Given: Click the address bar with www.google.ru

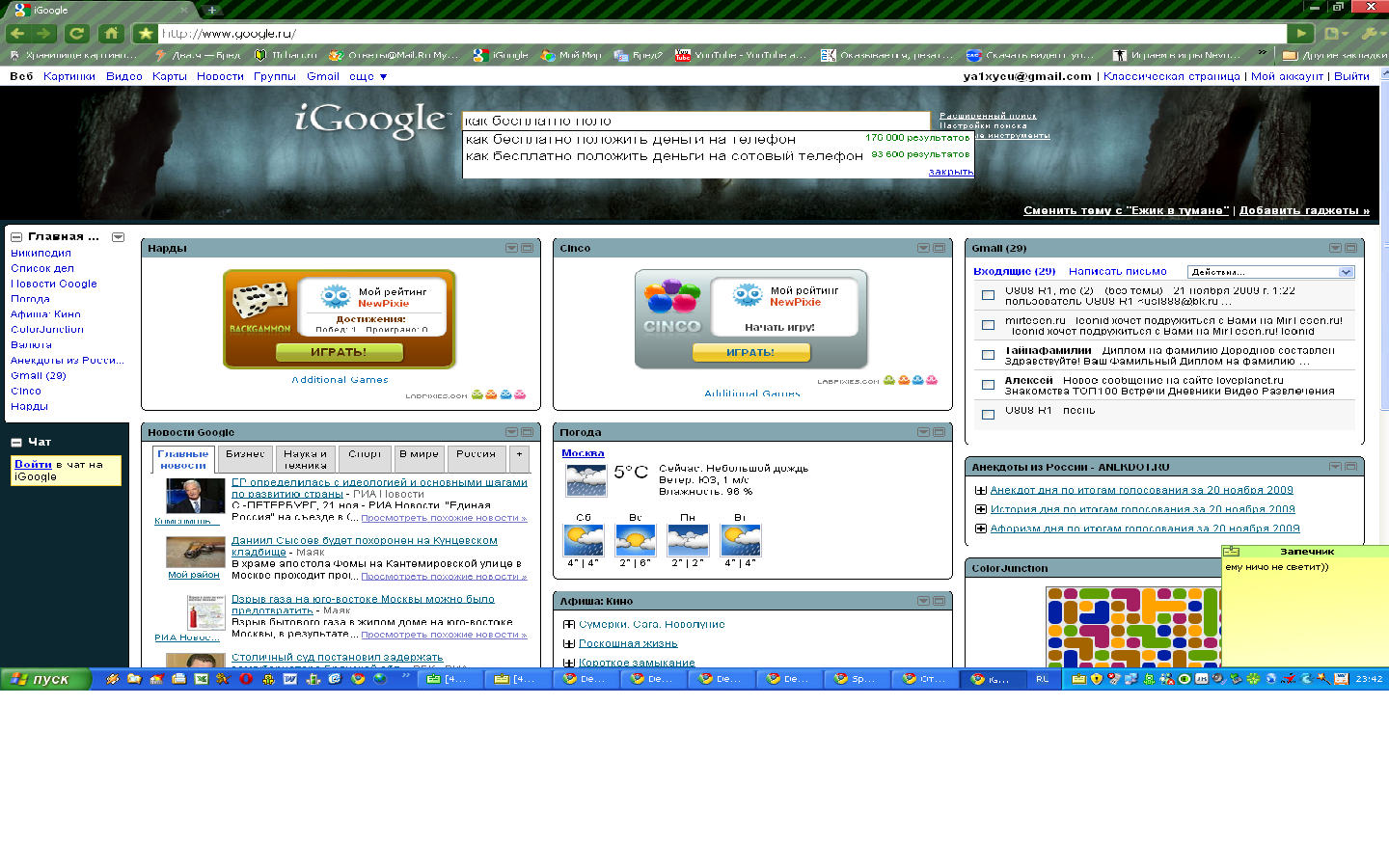Looking at the screenshot, I should 722,33.
